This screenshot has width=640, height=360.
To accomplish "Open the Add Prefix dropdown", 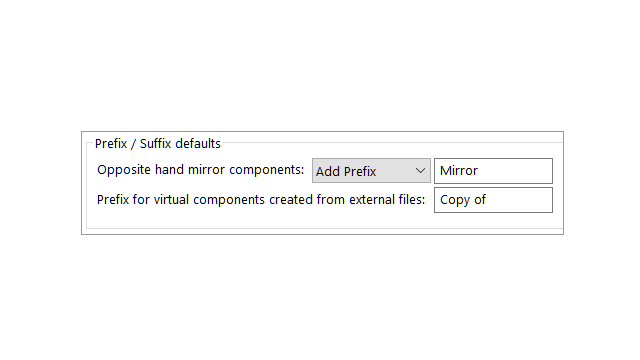I will [x=371, y=171].
